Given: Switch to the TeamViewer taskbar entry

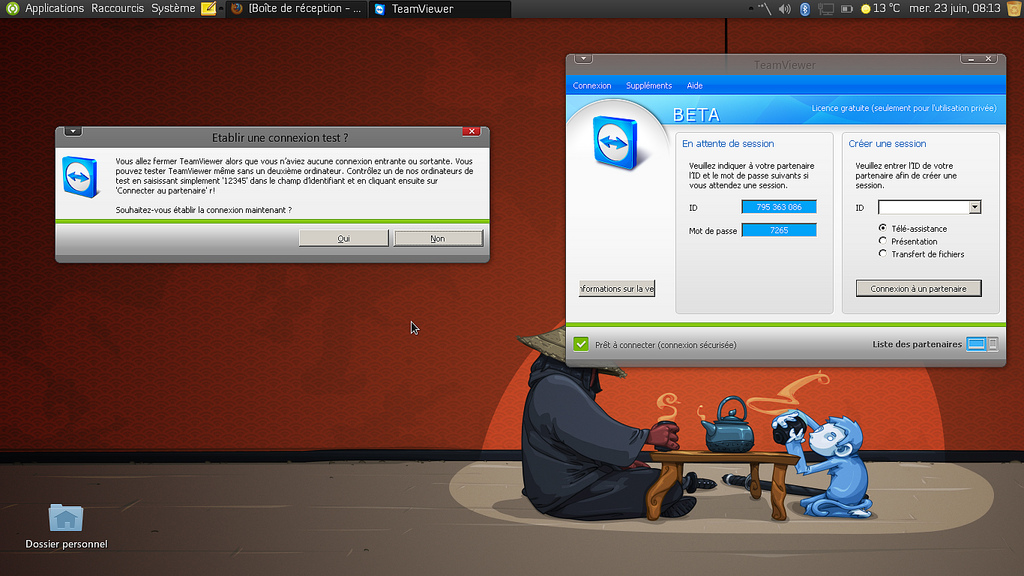Looking at the screenshot, I should [x=441, y=8].
